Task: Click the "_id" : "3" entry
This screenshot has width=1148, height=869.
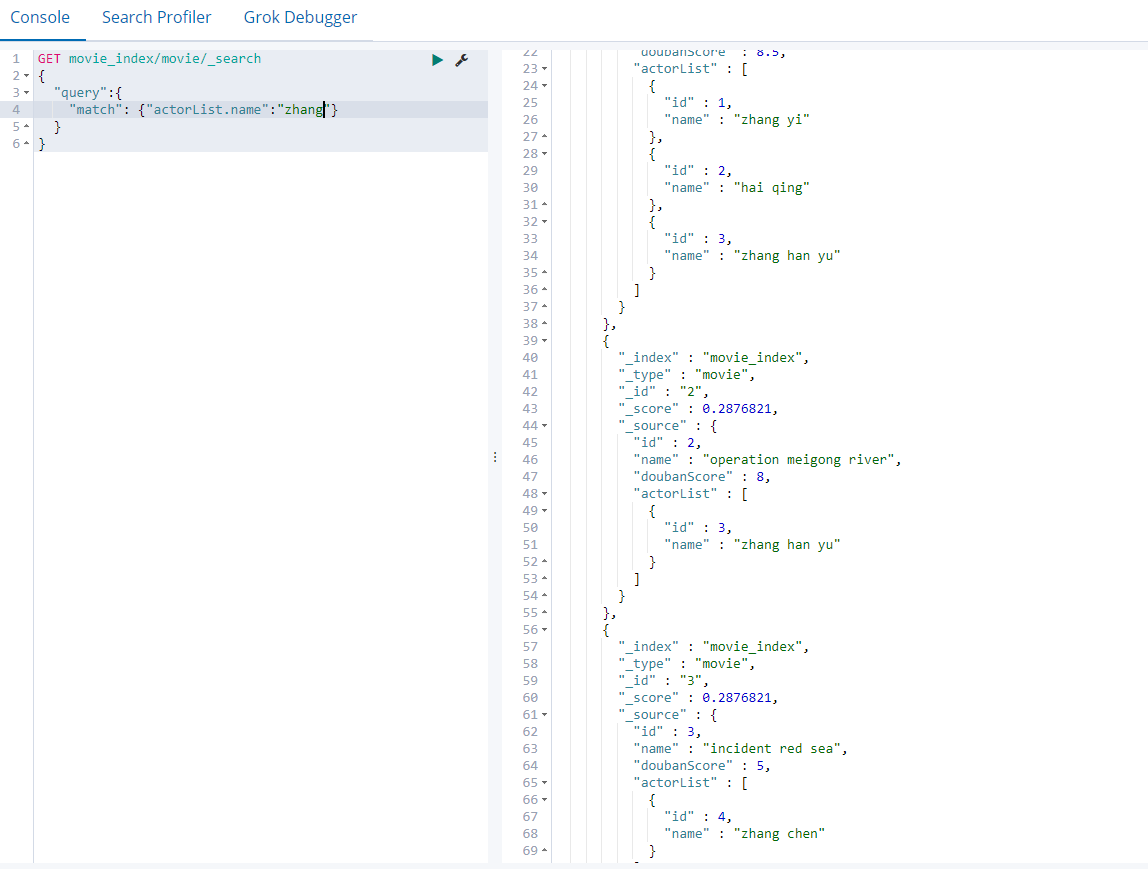Action: [663, 681]
